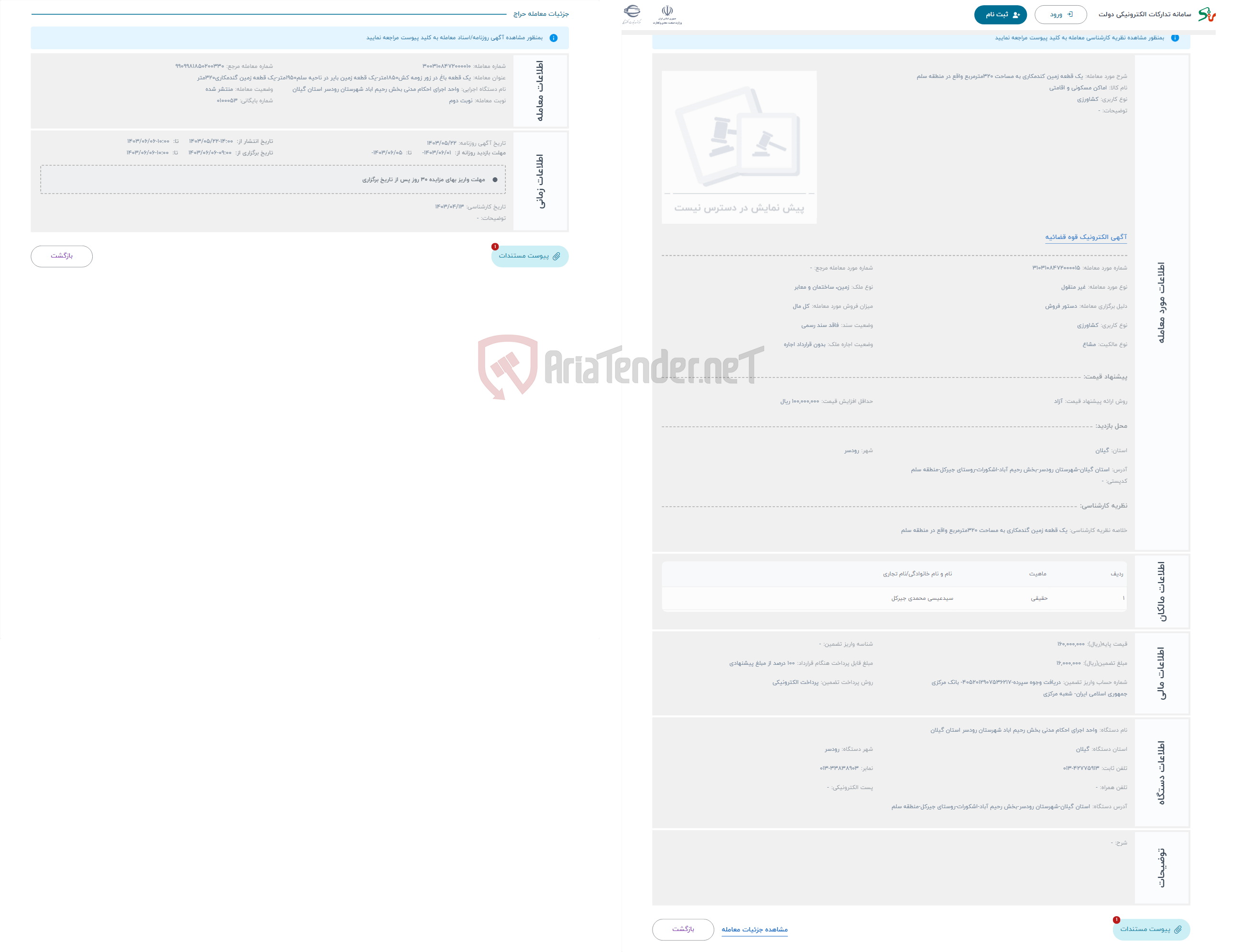Click the ثبت نام registration button

(x=1001, y=14)
